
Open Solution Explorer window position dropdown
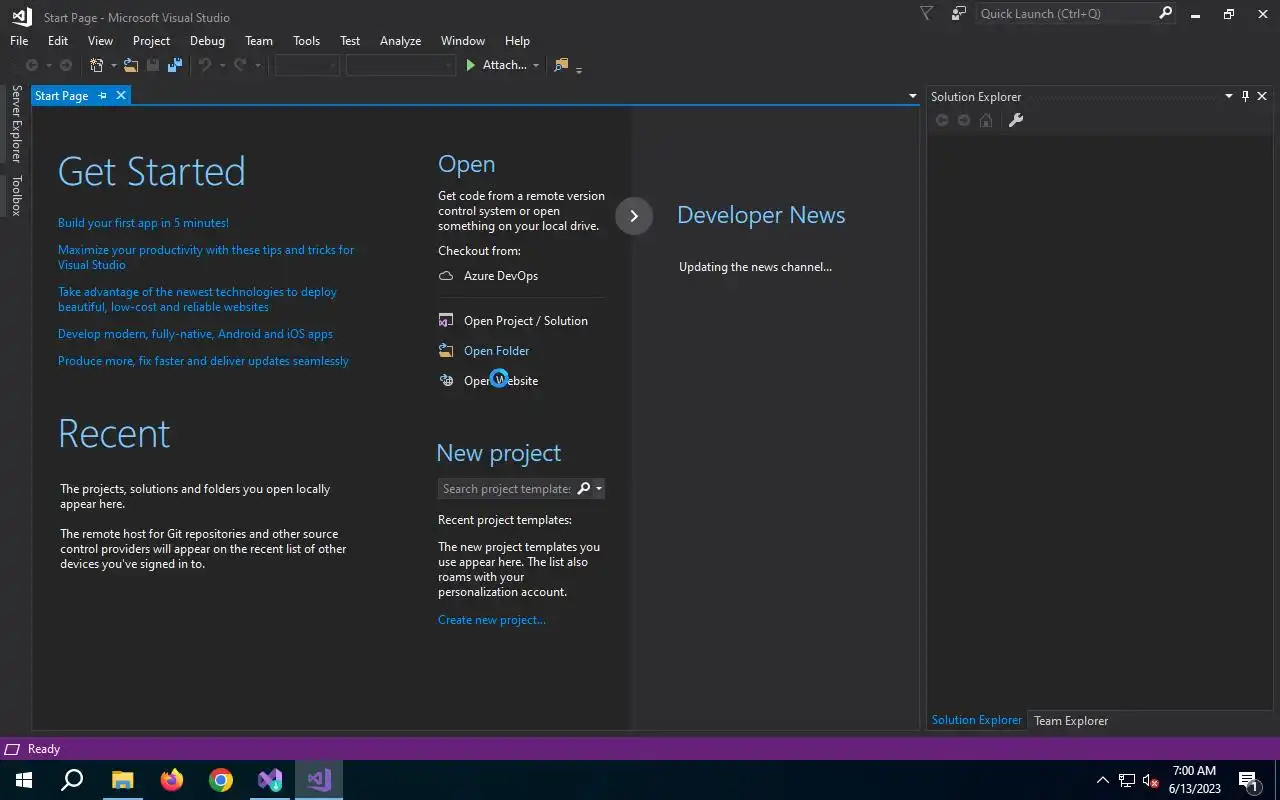(1229, 96)
